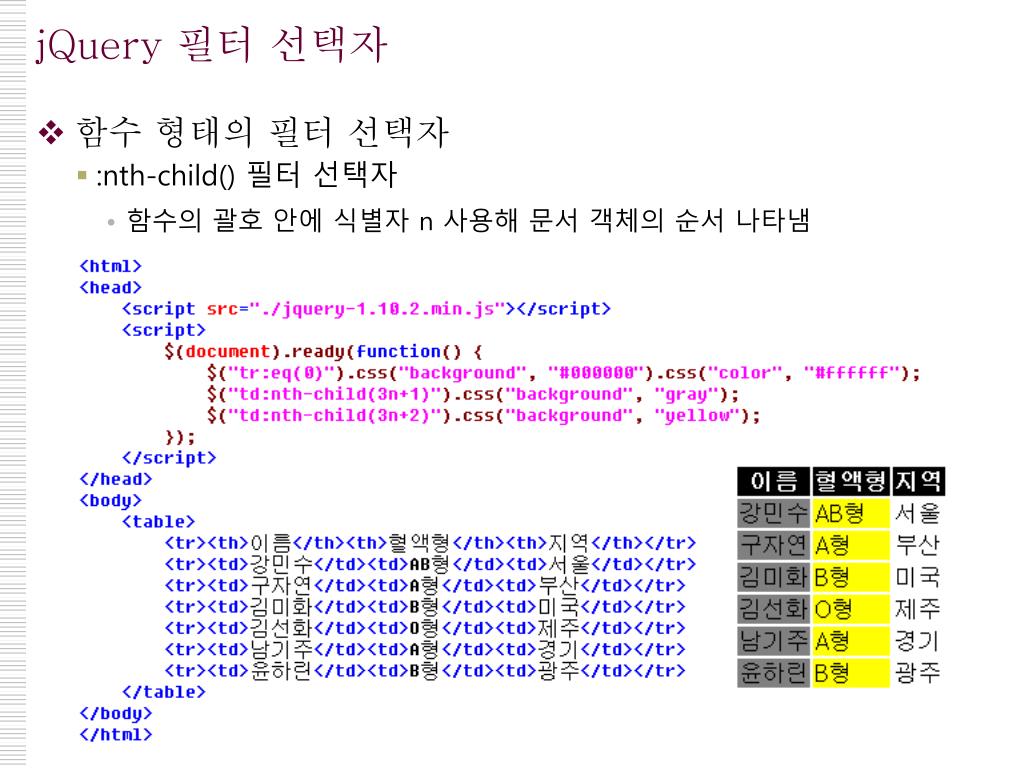Screen dimensions: 1024x768
Task: Click the '혈액형' header cell in result table
Action: point(851,481)
